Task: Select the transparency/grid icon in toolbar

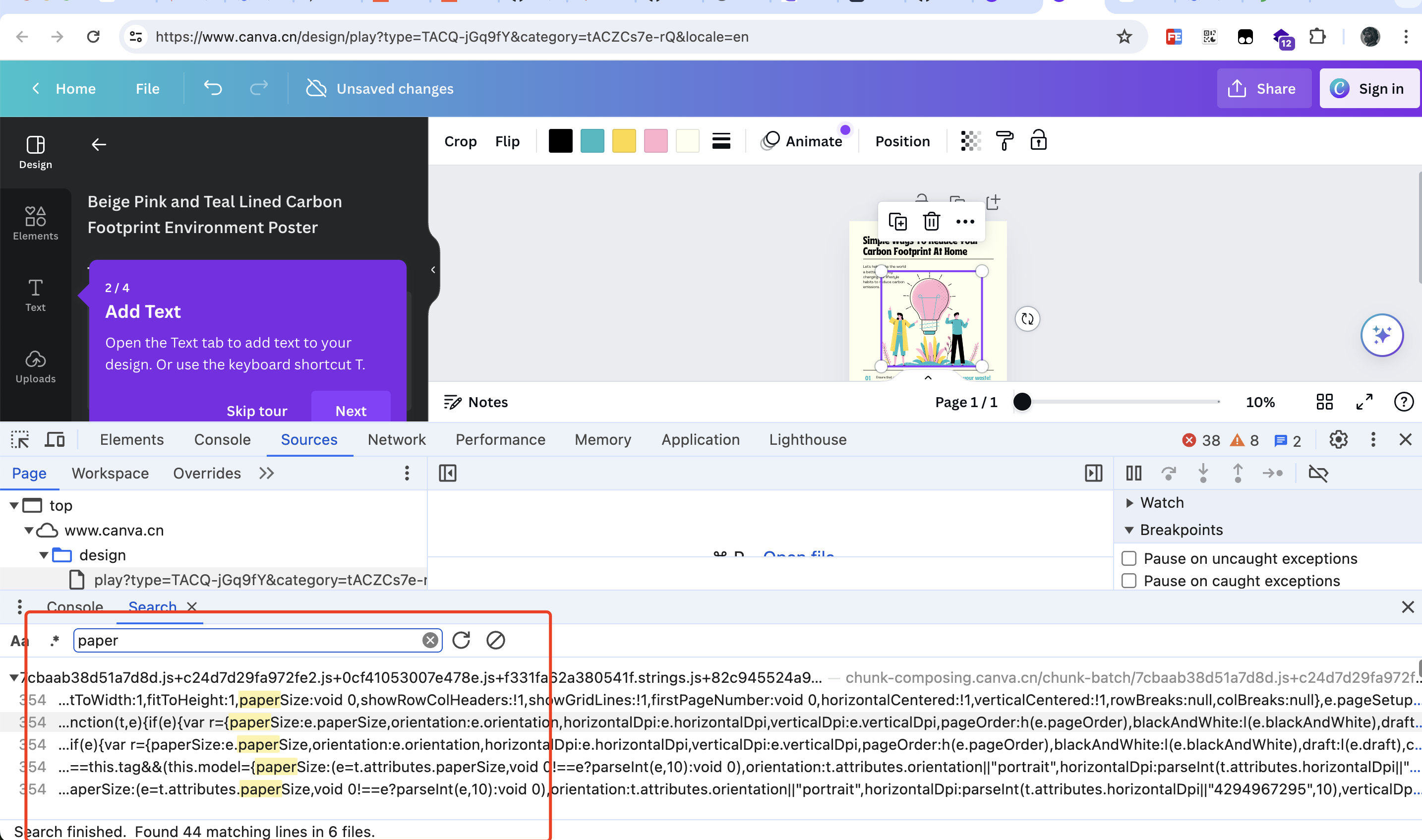Action: tap(969, 140)
